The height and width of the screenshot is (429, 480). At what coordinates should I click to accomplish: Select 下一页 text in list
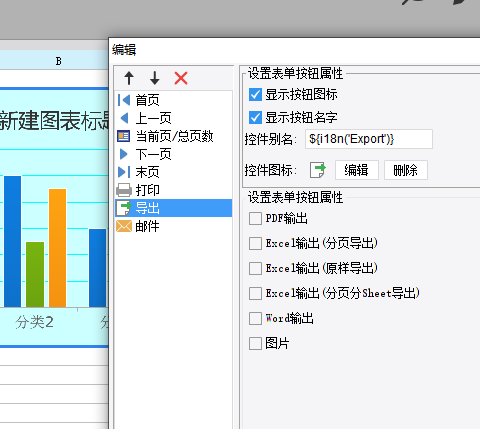153,154
